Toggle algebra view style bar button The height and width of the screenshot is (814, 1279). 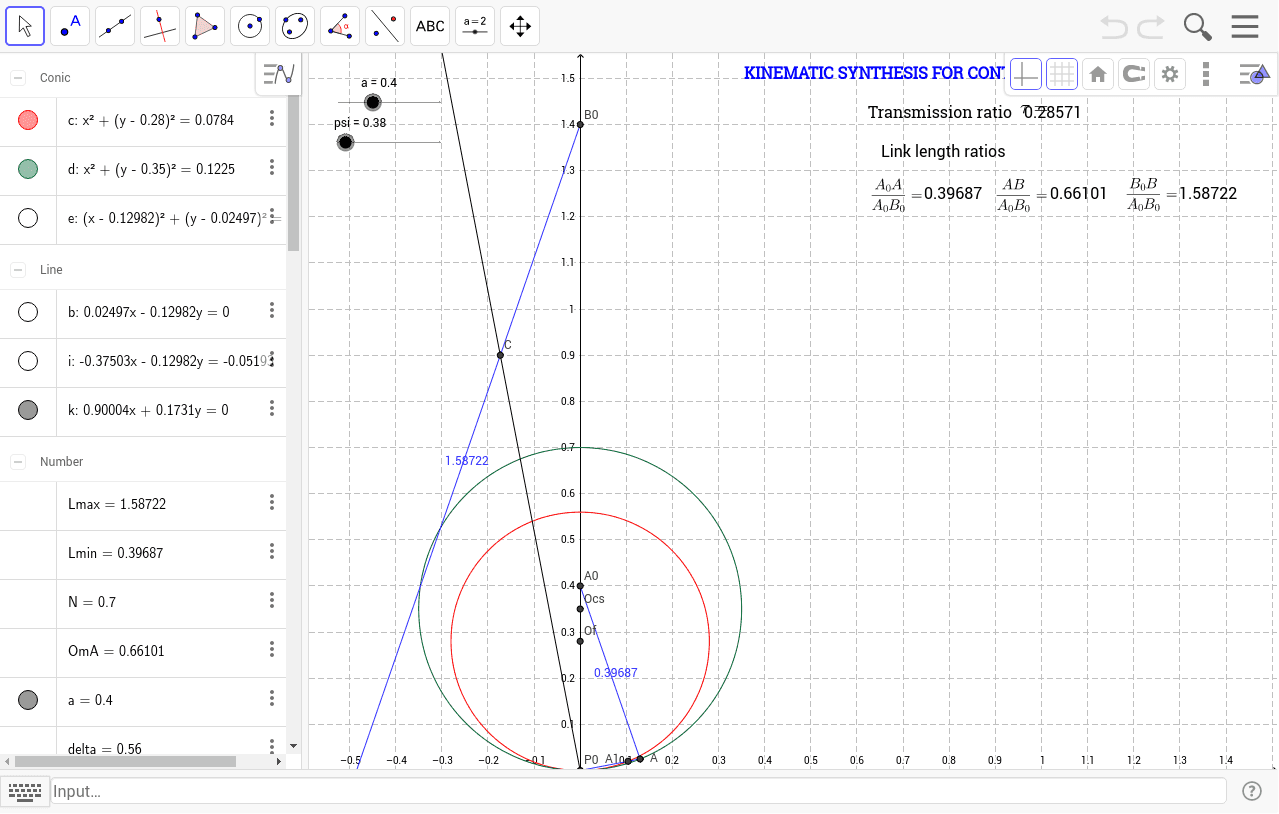(278, 74)
